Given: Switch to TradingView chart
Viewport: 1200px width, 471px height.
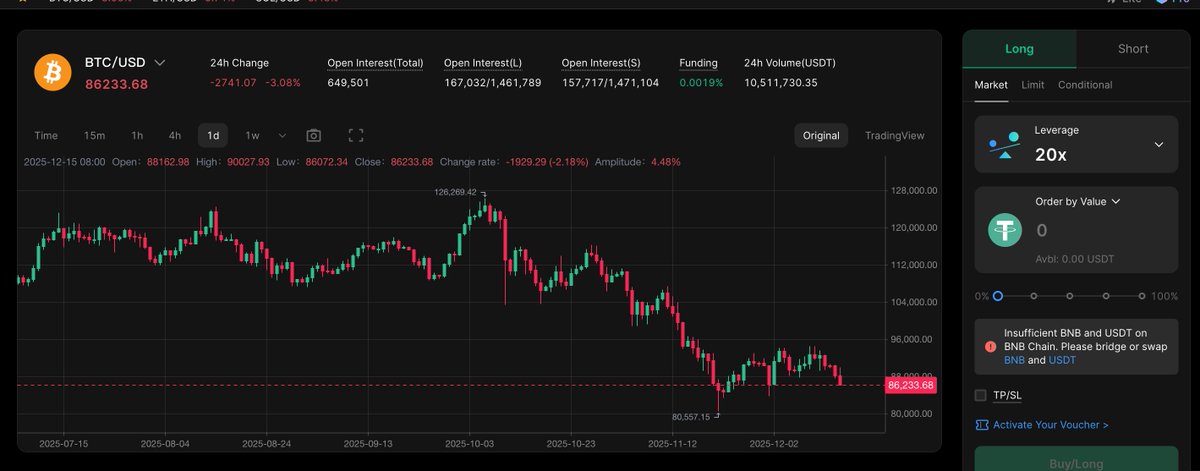Looking at the screenshot, I should [895, 135].
